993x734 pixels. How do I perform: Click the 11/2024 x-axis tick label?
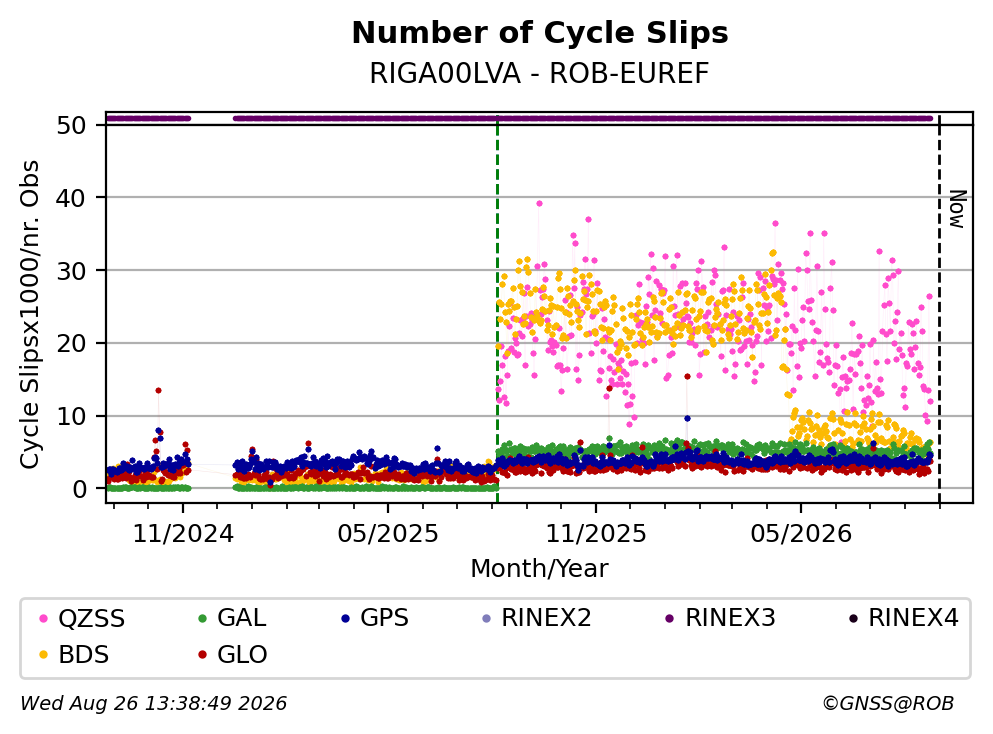[x=183, y=534]
